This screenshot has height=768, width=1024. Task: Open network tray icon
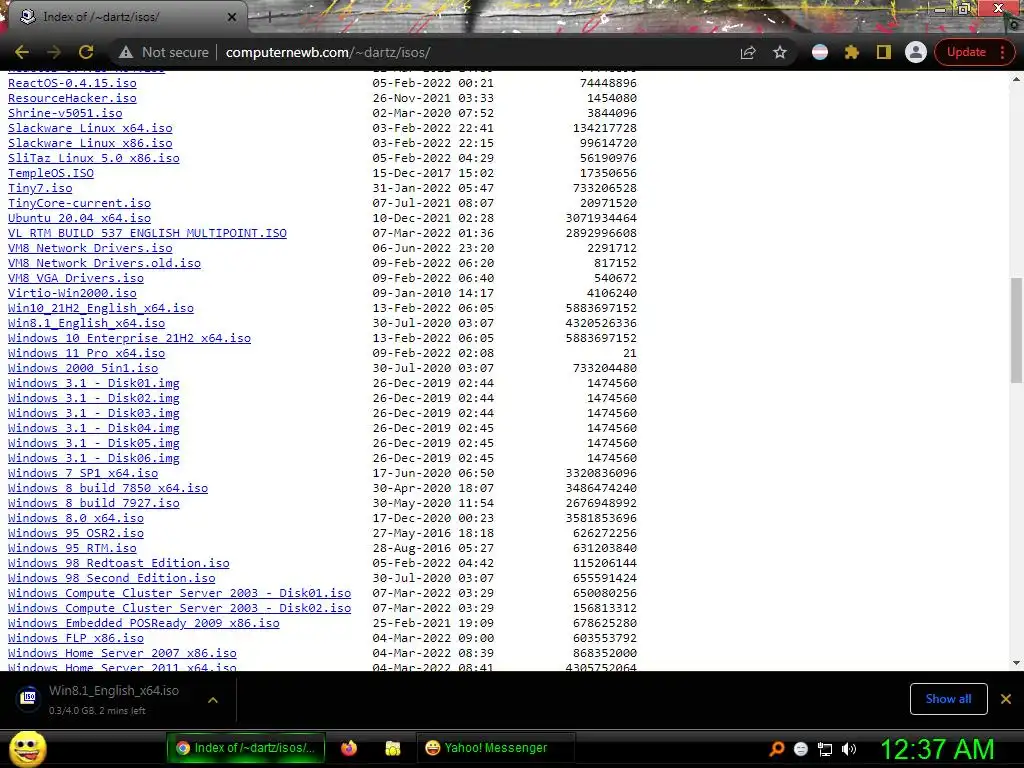coord(825,749)
